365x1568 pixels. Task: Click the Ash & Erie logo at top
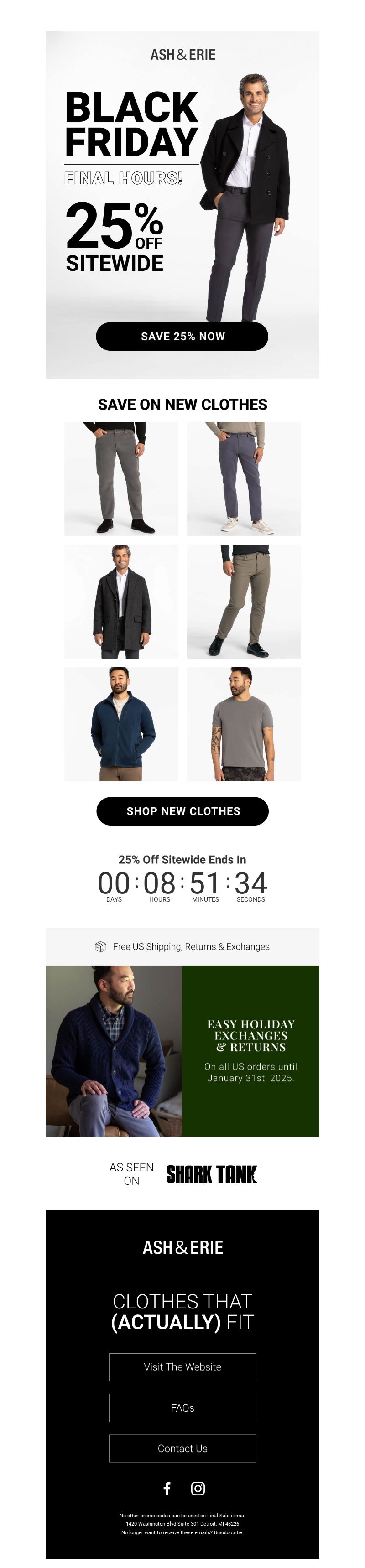click(183, 55)
